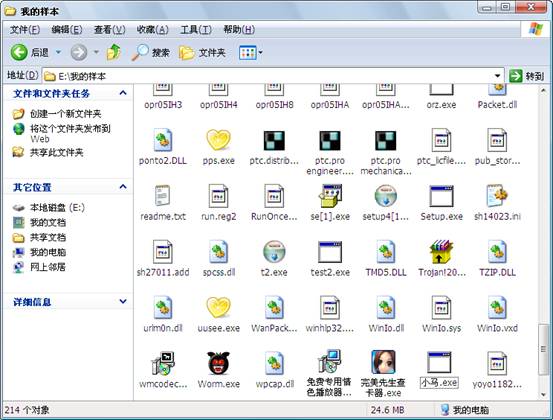The width and height of the screenshot is (553, 420).
Task: Collapse the 其它位置 panel
Action: click(x=123, y=187)
